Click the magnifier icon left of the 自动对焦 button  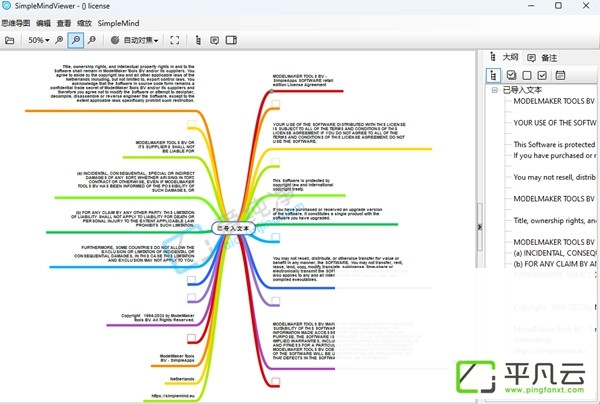point(92,40)
